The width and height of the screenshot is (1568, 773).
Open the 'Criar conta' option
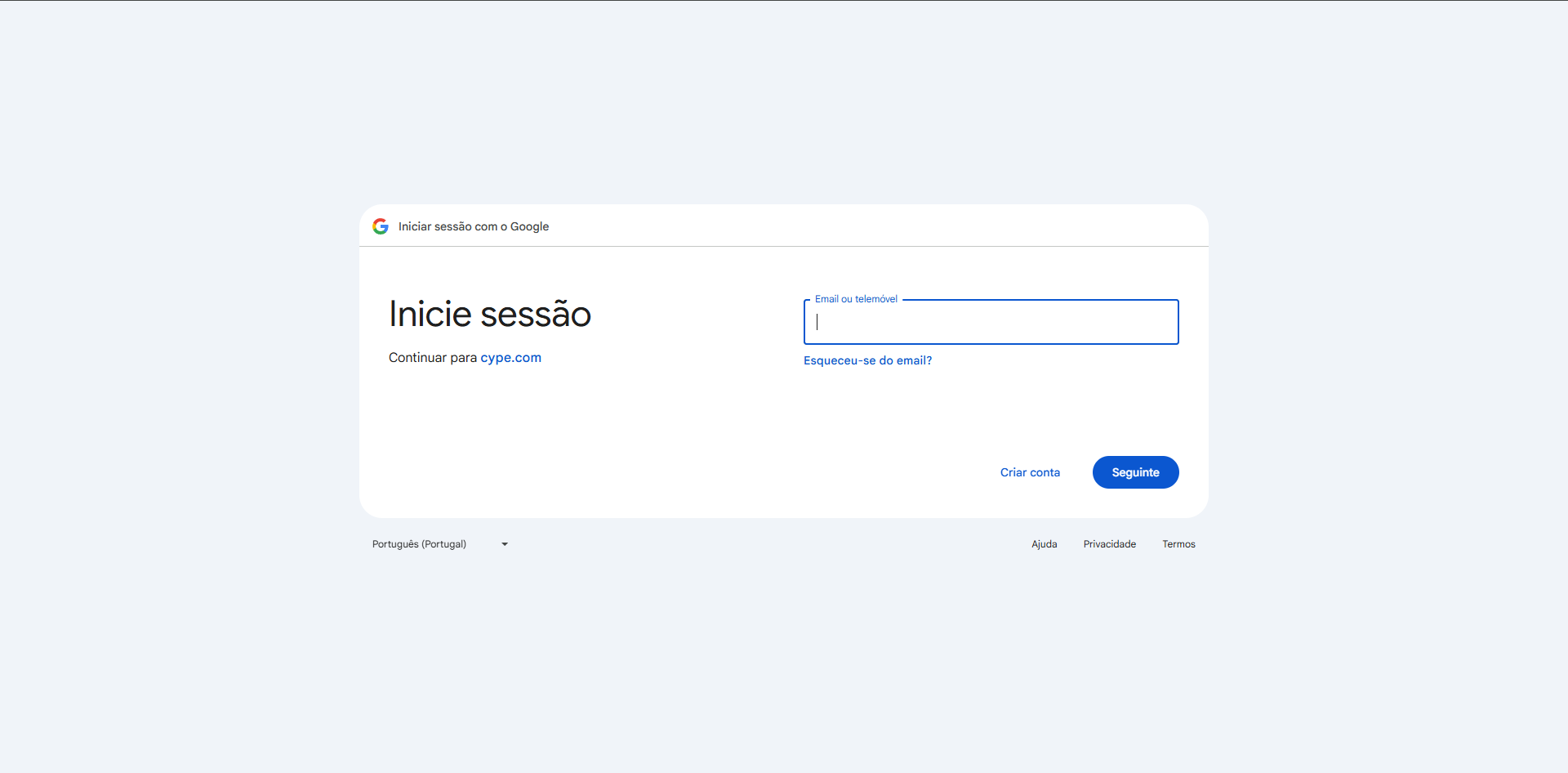1030,472
